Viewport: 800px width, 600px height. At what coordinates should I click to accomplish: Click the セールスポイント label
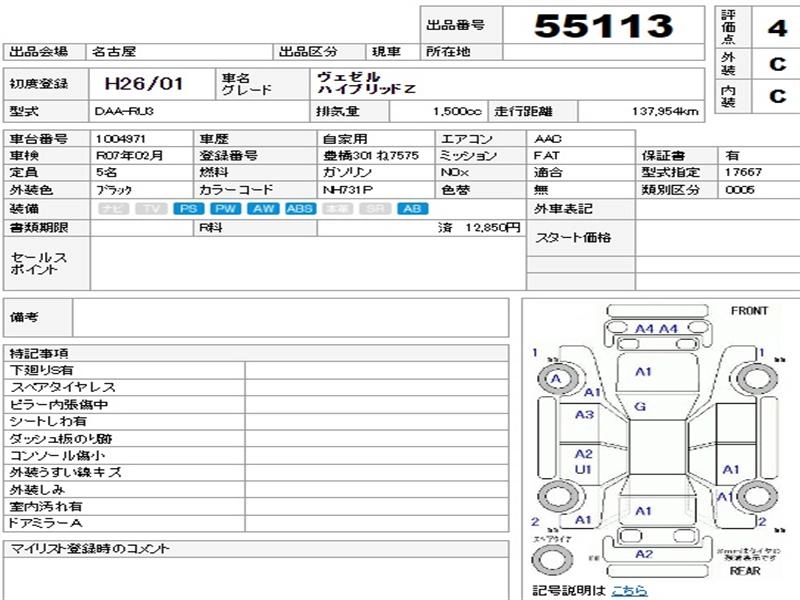(x=39, y=263)
